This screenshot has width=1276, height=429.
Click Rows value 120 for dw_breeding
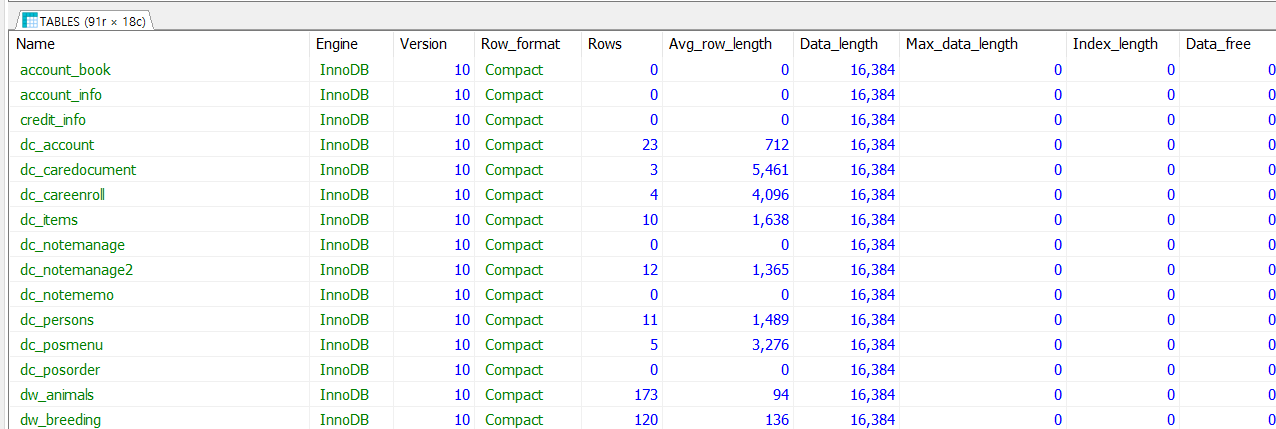[646, 420]
